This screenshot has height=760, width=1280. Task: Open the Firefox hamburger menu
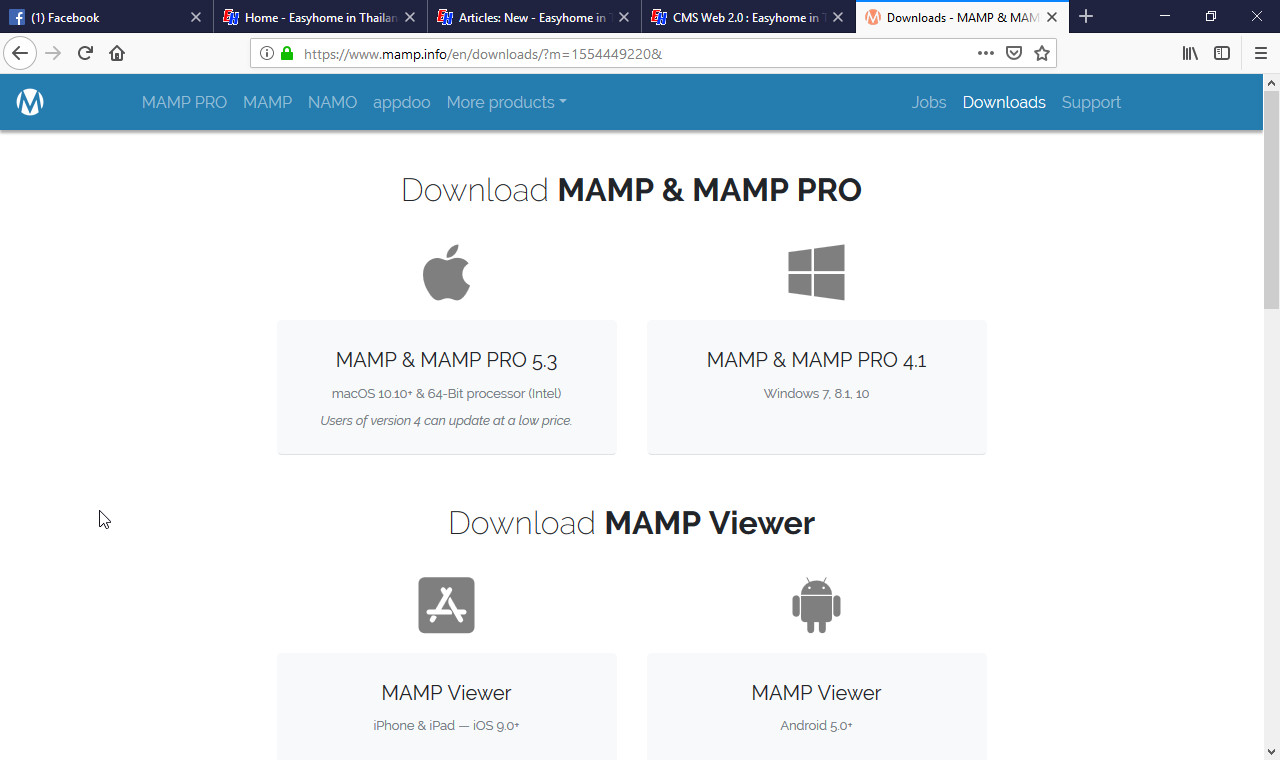click(x=1259, y=53)
